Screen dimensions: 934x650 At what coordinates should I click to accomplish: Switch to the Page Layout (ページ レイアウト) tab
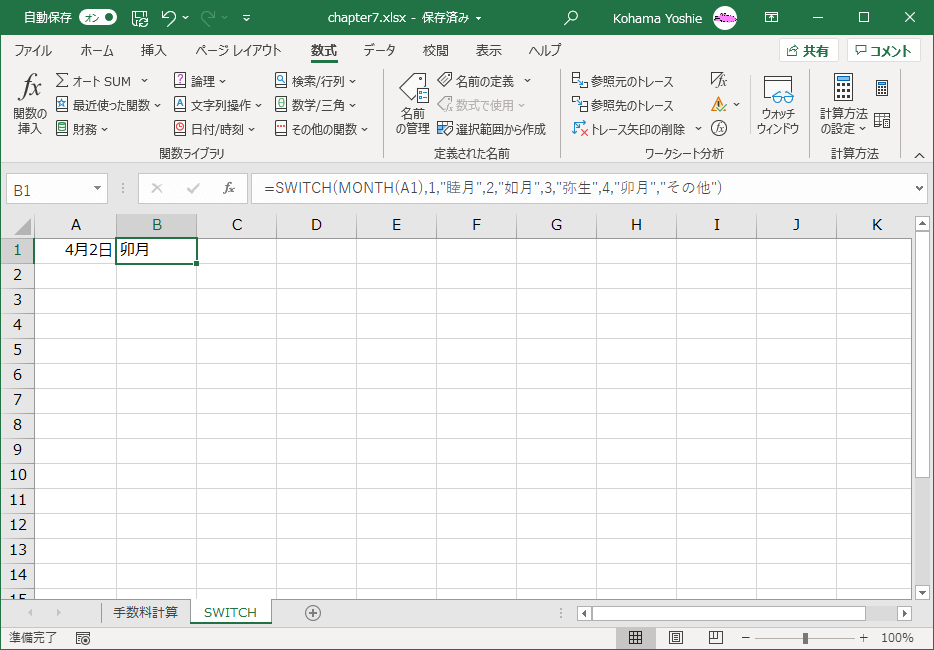point(238,51)
